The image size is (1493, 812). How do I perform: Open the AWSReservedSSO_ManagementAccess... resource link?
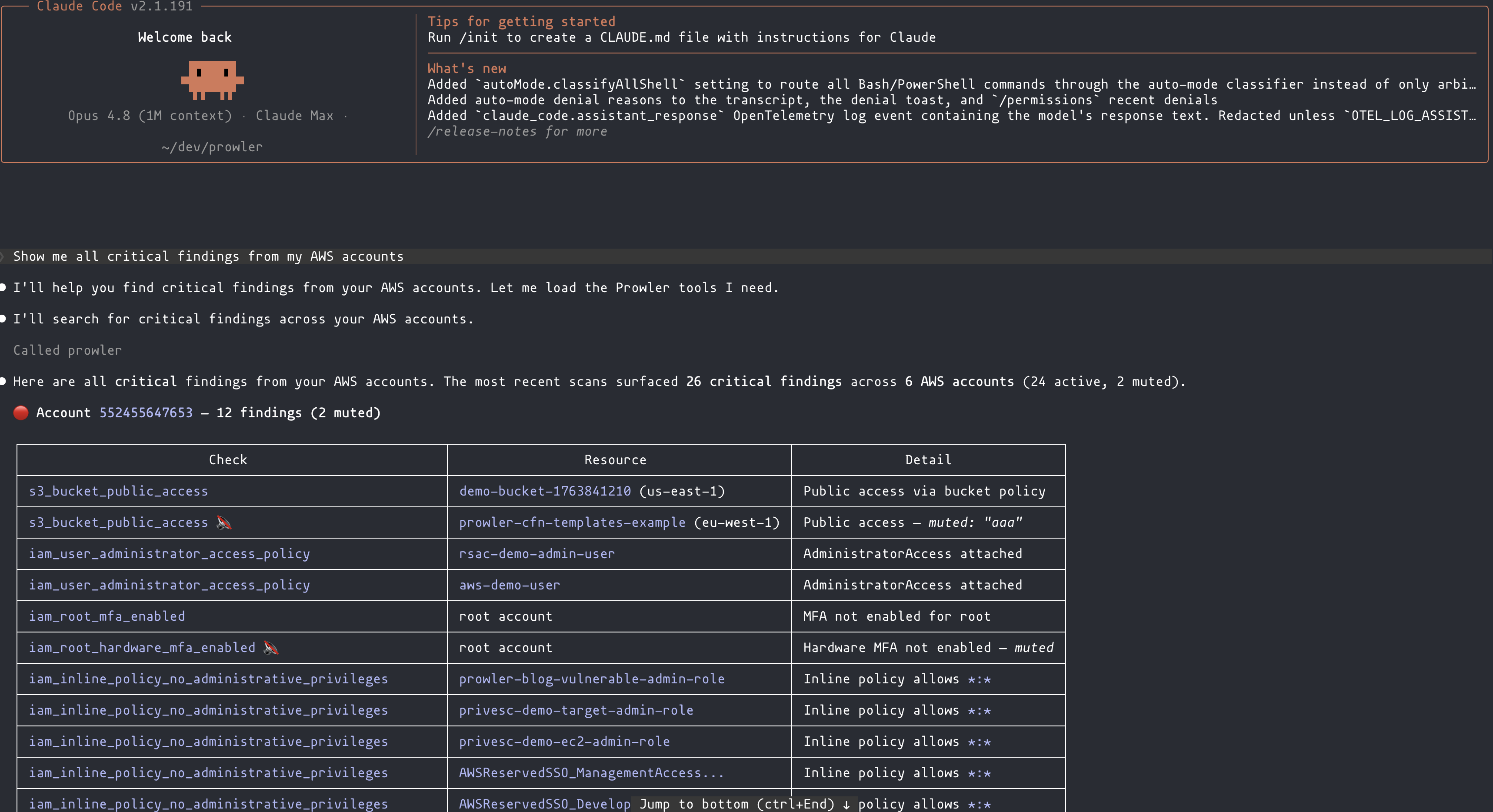point(591,772)
